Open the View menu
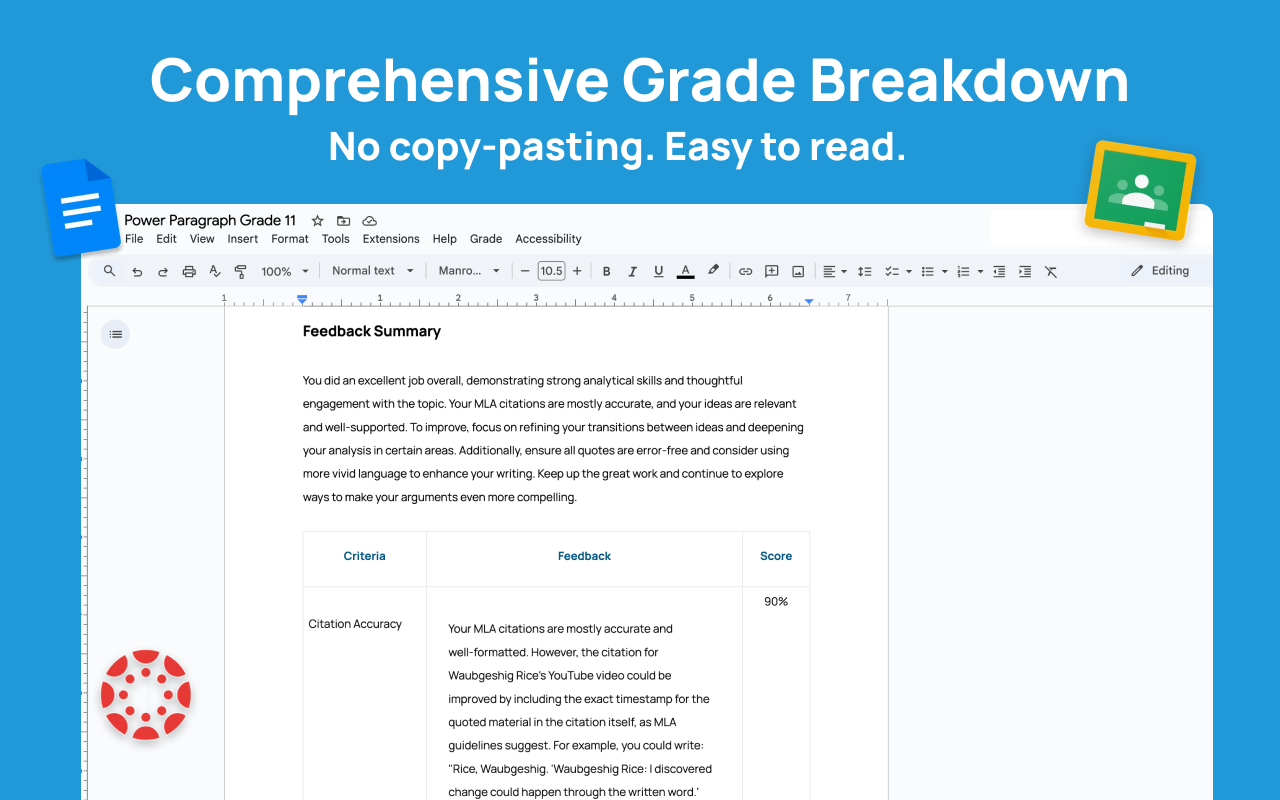This screenshot has width=1280, height=800. click(x=202, y=239)
